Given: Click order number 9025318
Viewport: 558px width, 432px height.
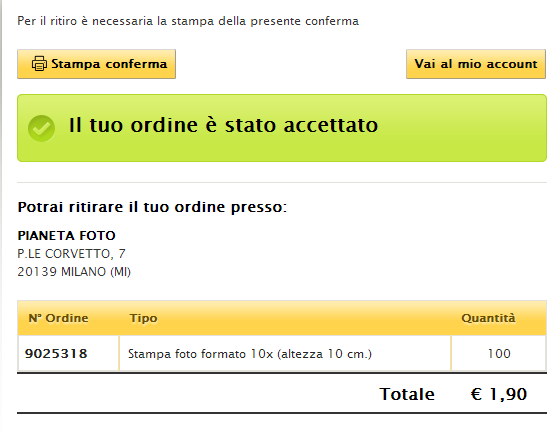Looking at the screenshot, I should pos(56,353).
